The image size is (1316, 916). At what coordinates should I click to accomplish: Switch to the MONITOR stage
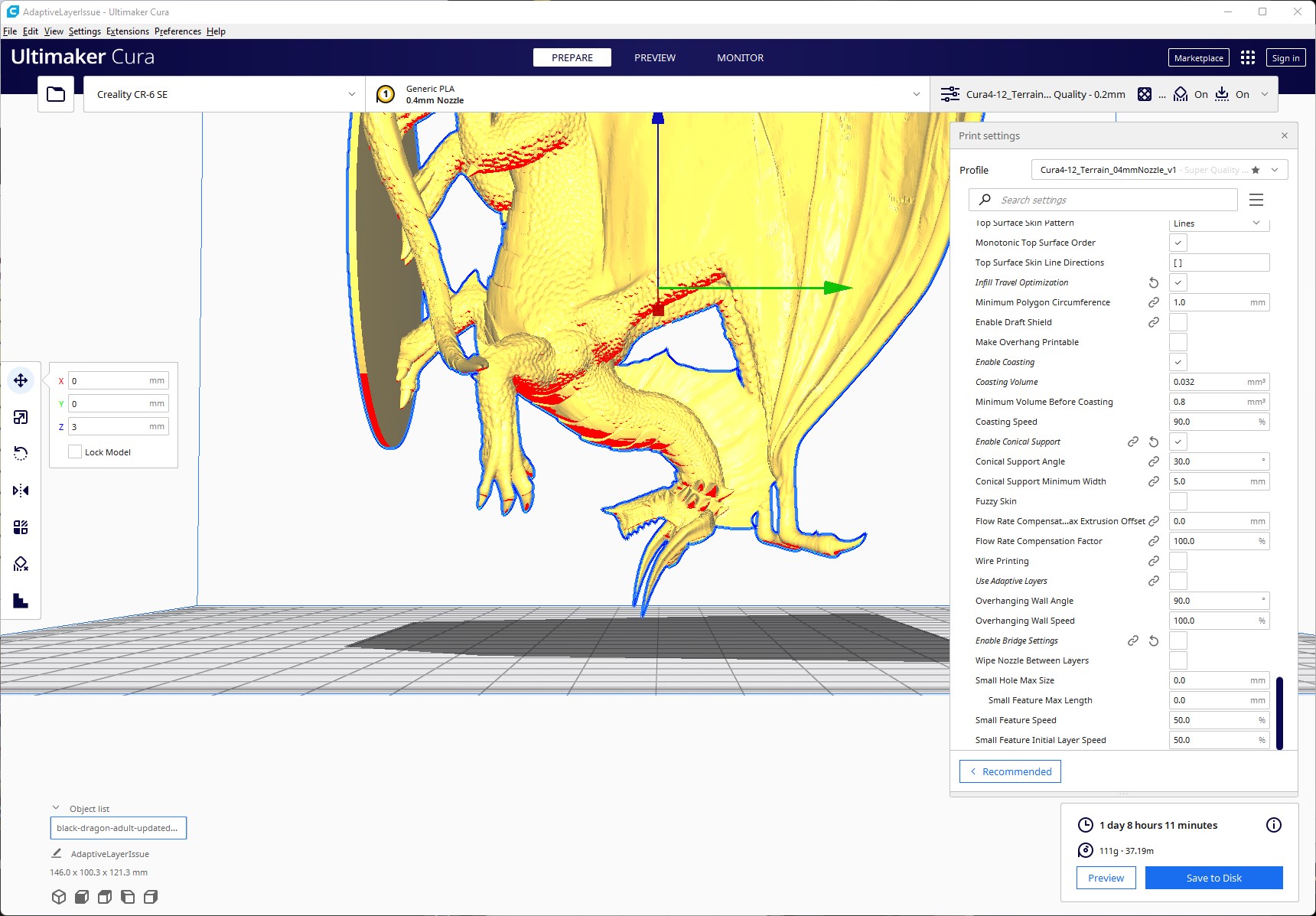[740, 57]
